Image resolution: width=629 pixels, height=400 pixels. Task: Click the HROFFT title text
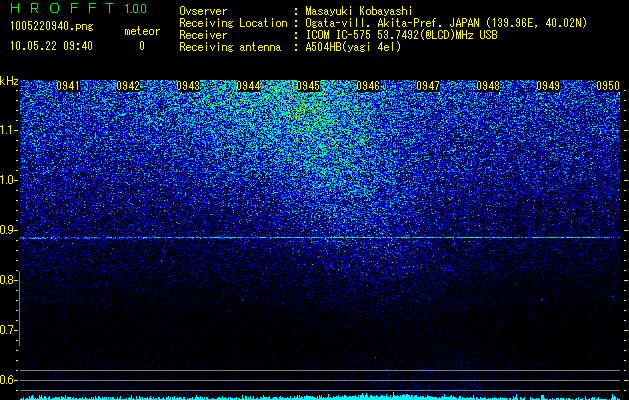[62, 8]
